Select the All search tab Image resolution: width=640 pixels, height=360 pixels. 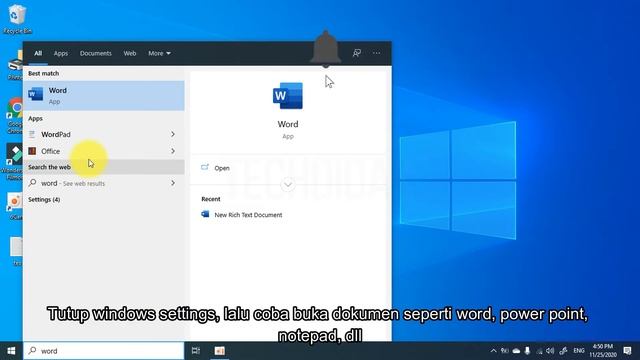tap(38, 53)
